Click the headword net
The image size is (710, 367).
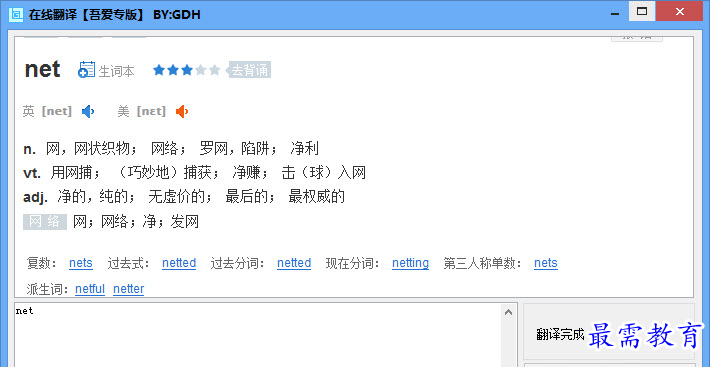[x=43, y=69]
